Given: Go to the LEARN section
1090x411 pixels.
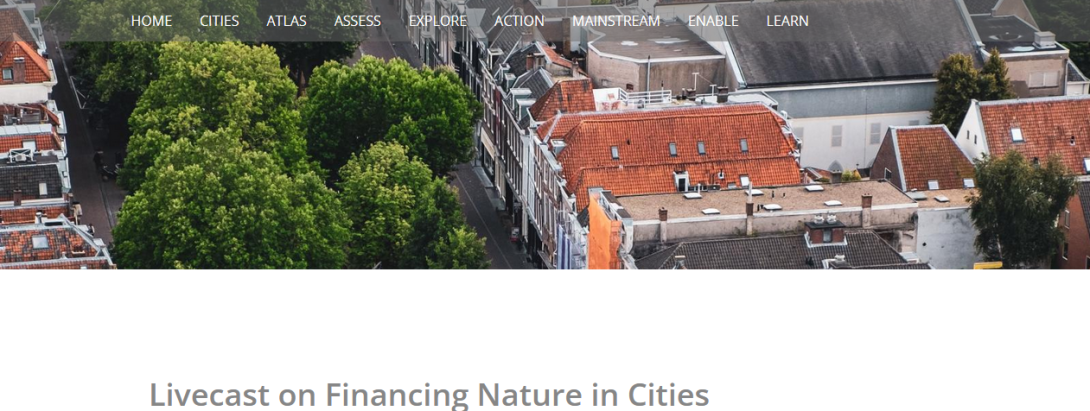Looking at the screenshot, I should tap(787, 21).
